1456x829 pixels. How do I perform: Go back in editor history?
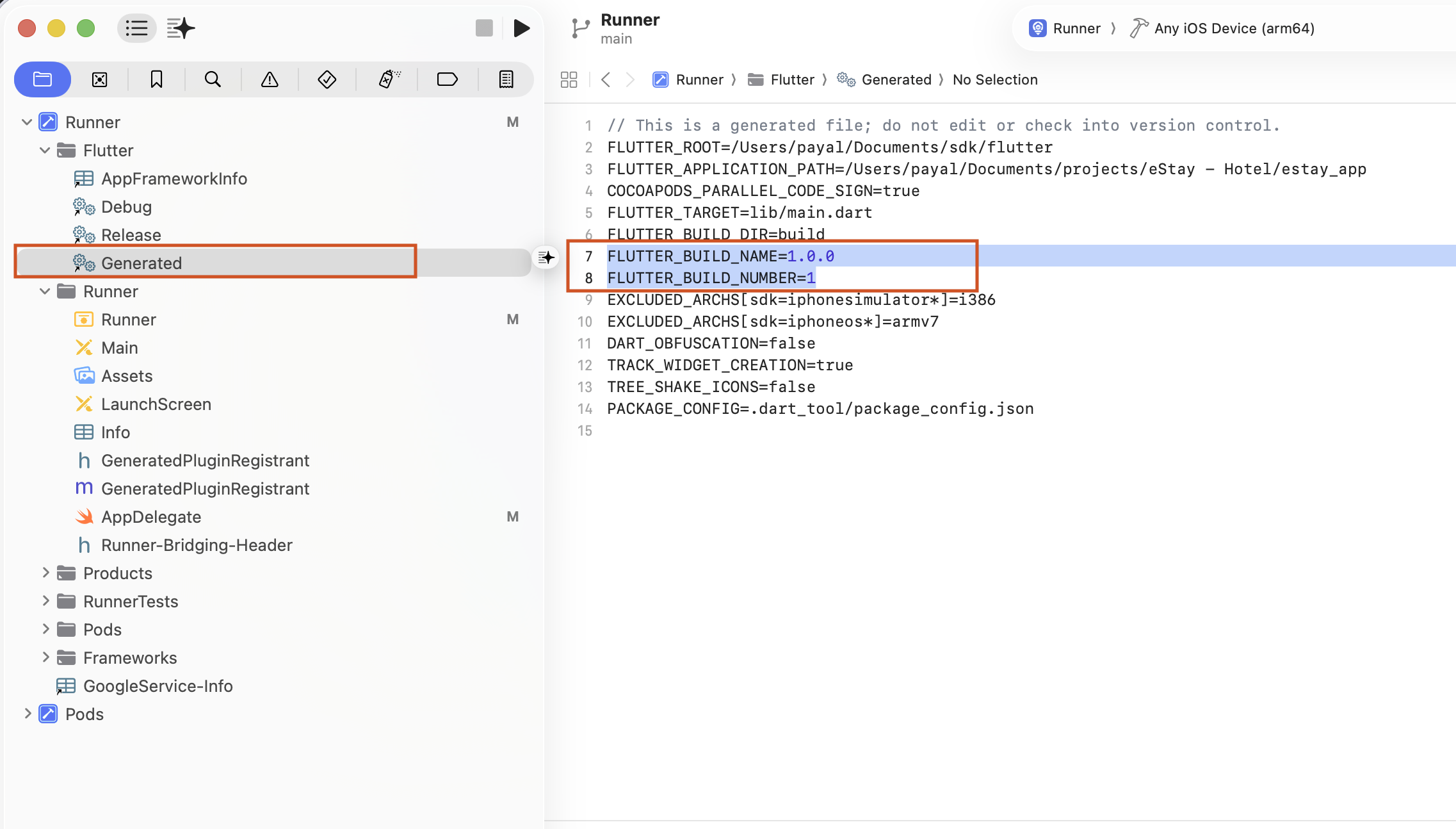tap(606, 79)
